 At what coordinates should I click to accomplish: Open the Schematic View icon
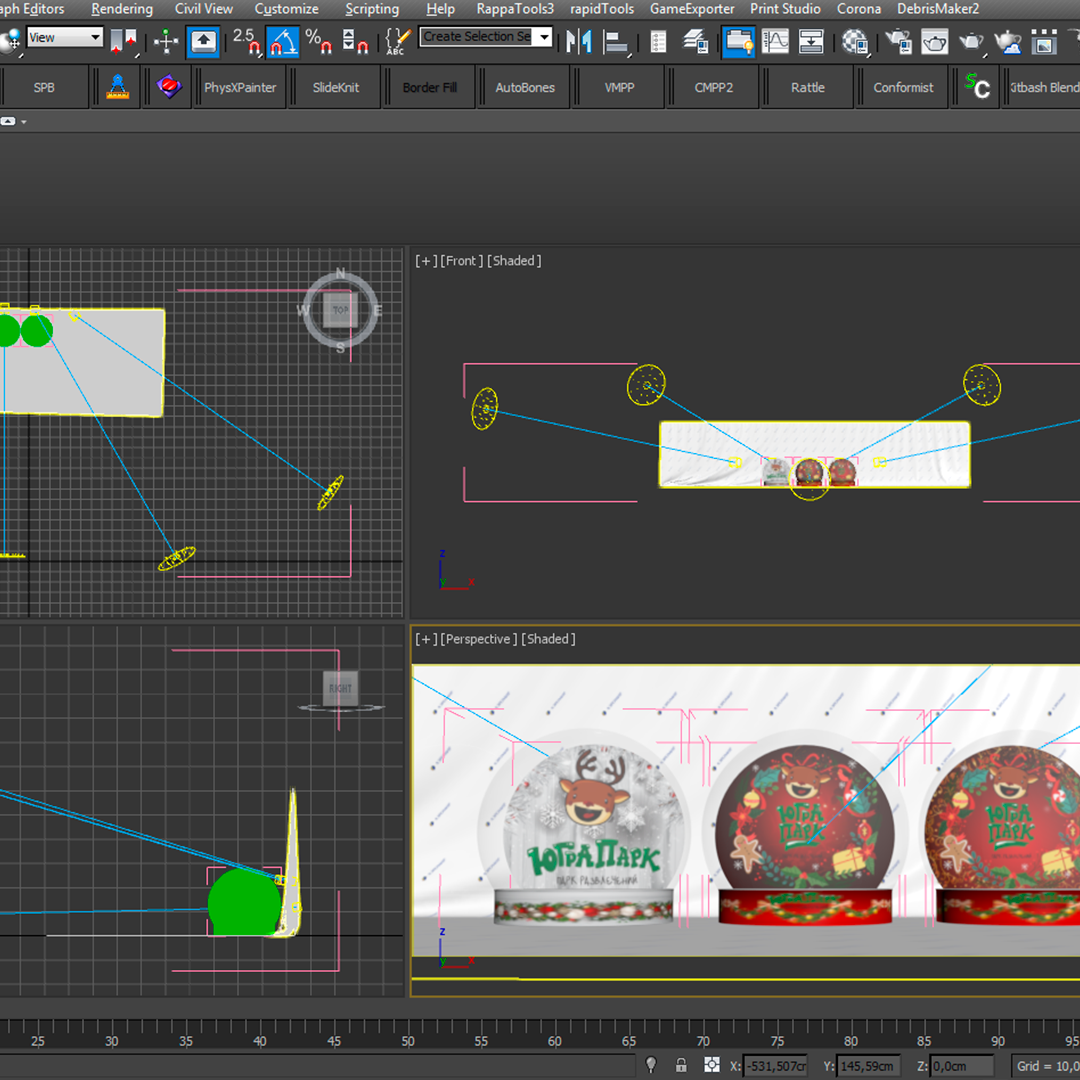[811, 41]
